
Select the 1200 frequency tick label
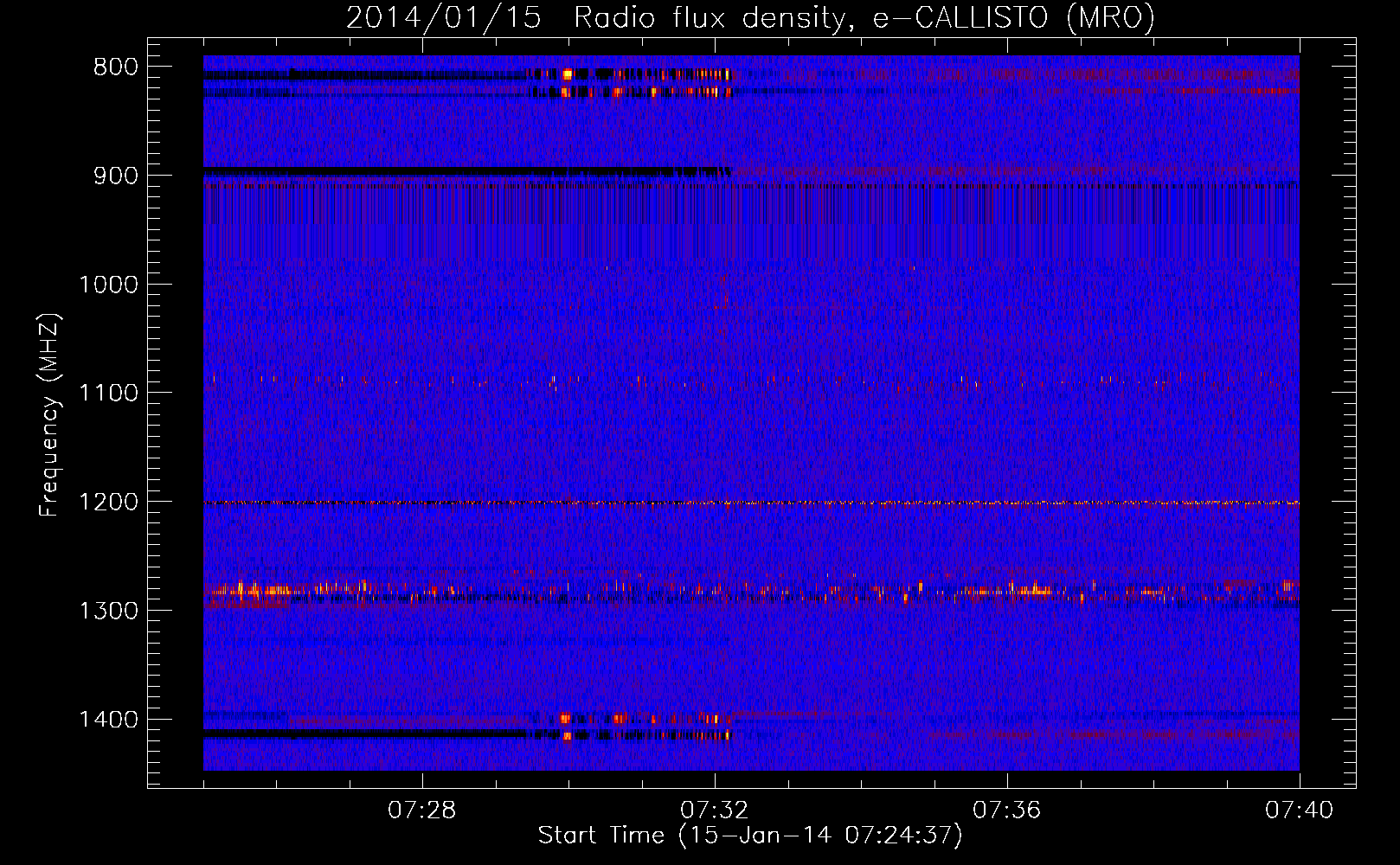[108, 503]
